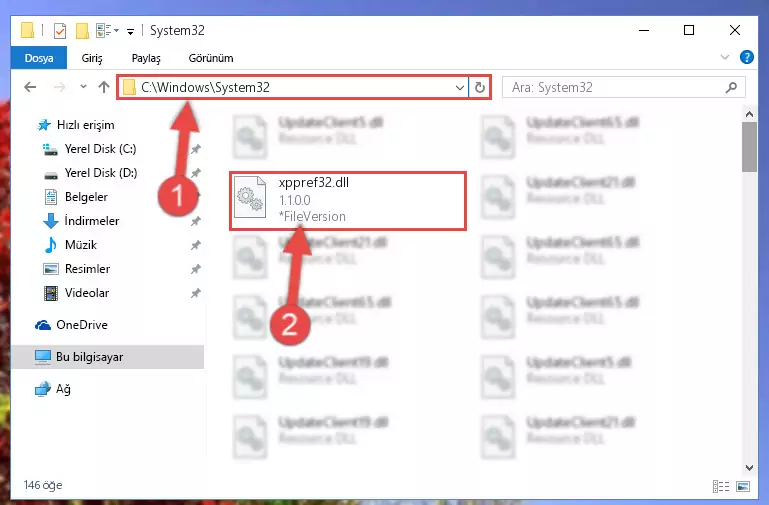Select the xppref32.dll file
The height and width of the screenshot is (505, 769).
click(348, 201)
